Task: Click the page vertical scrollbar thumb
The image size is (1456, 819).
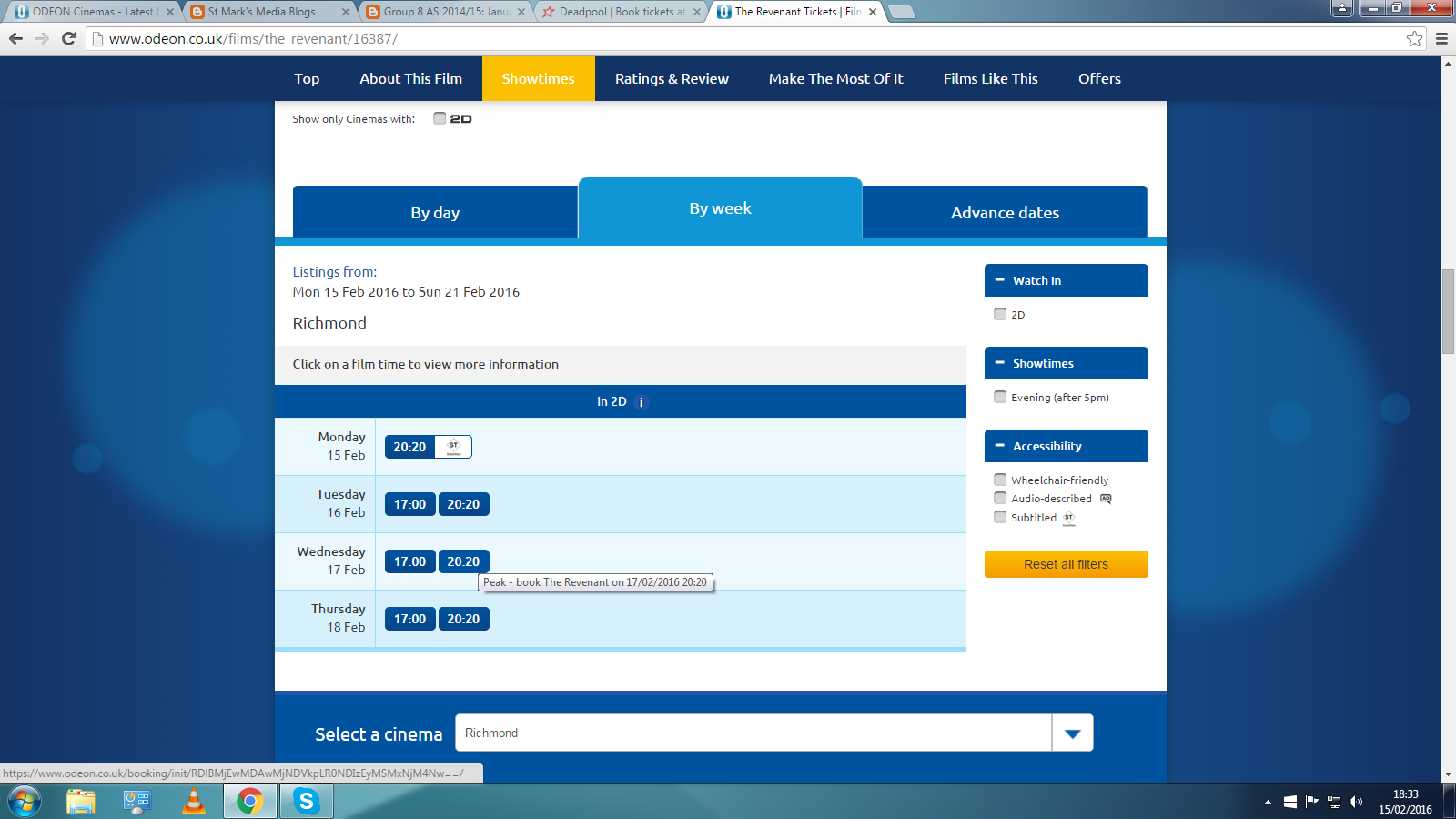Action: point(1448,312)
